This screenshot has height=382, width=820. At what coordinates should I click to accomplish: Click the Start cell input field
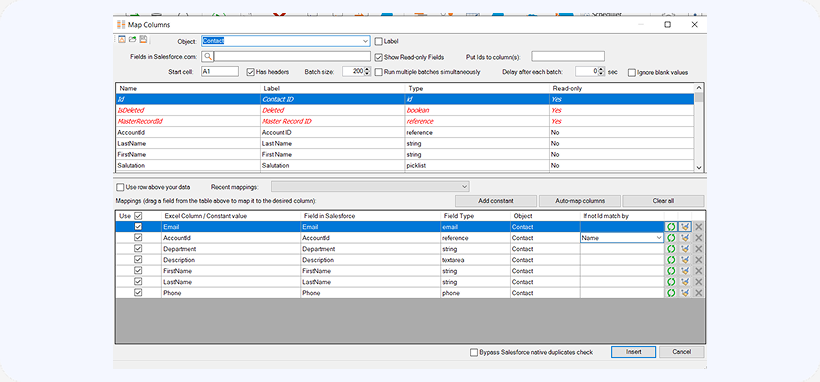click(220, 72)
